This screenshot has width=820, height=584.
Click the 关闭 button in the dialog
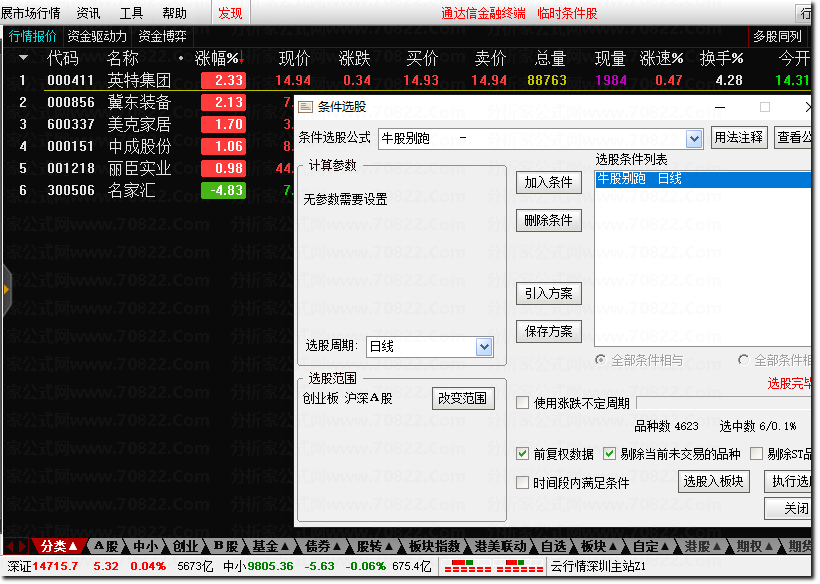(788, 508)
